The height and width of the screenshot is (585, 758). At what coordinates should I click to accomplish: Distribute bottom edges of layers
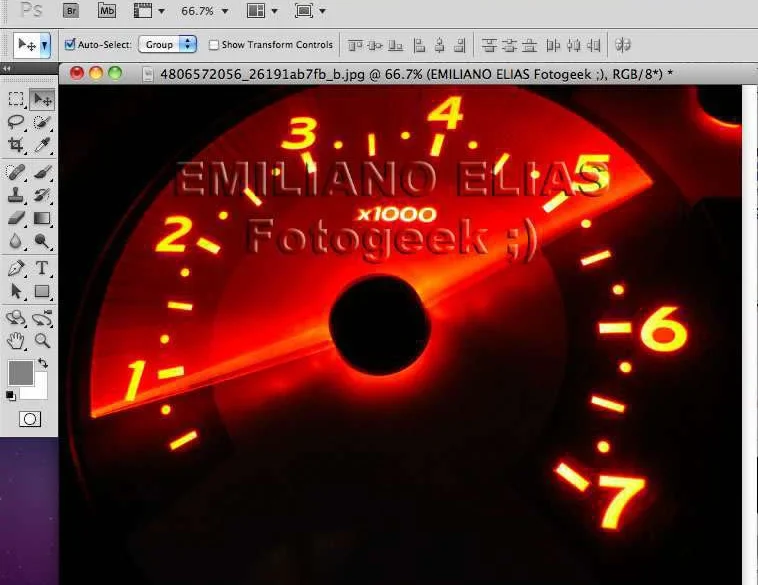[x=530, y=45]
